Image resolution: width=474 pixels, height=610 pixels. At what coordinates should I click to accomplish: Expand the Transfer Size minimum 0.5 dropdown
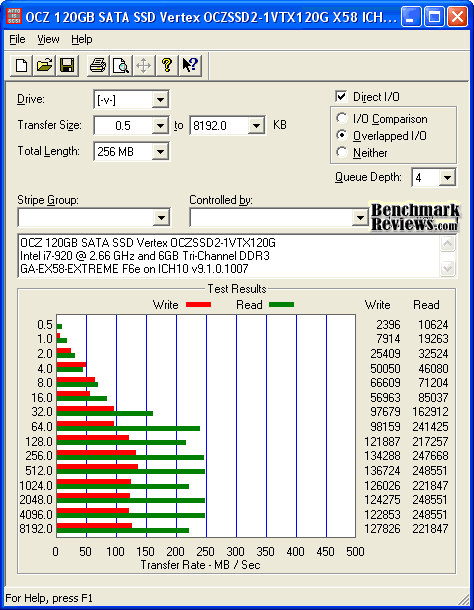[160, 126]
